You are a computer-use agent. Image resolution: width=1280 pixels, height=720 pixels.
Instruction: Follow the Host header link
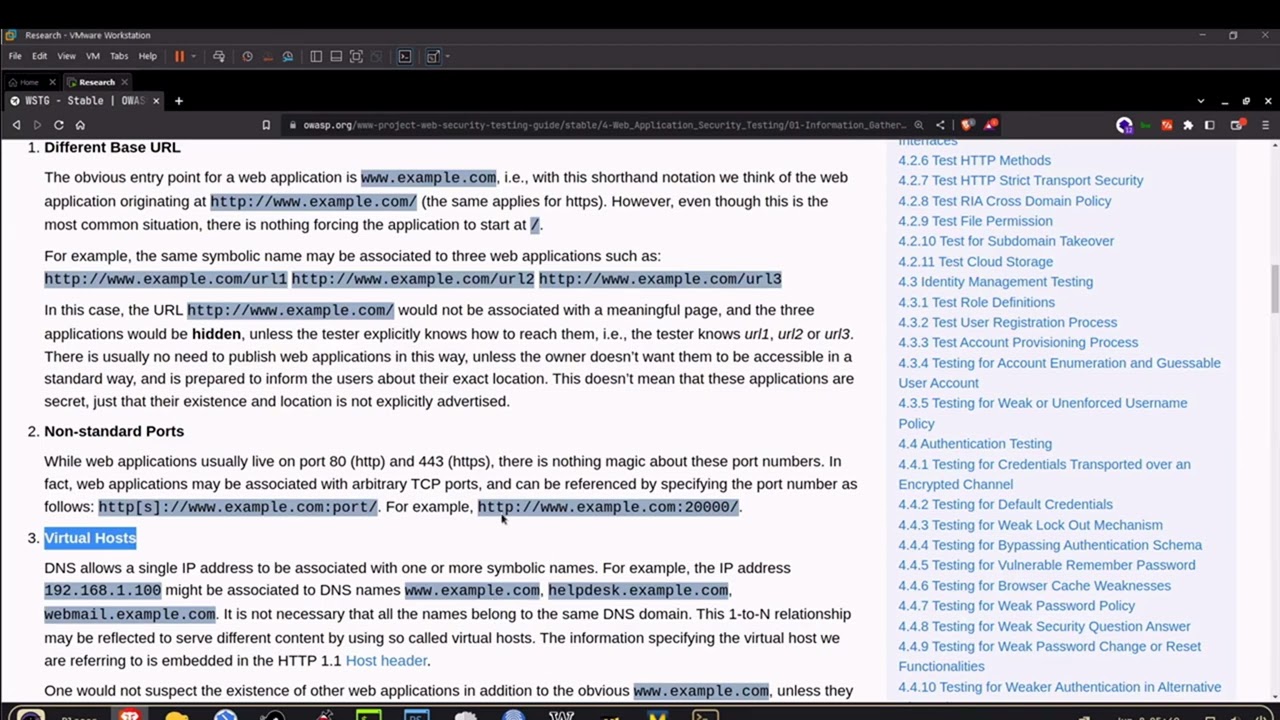point(386,660)
